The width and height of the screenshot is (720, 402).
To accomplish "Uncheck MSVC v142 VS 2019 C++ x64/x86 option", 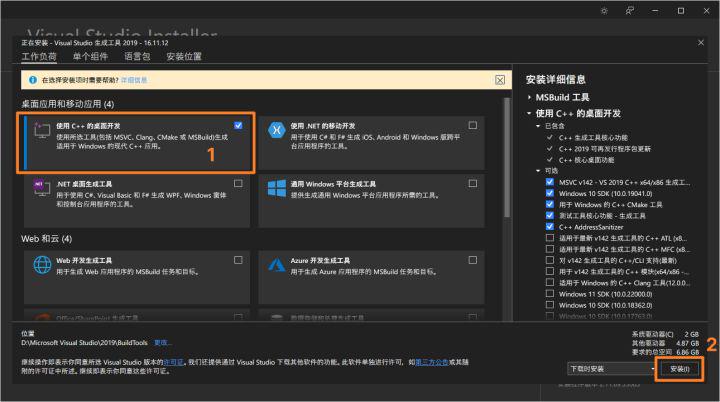I will 550,182.
